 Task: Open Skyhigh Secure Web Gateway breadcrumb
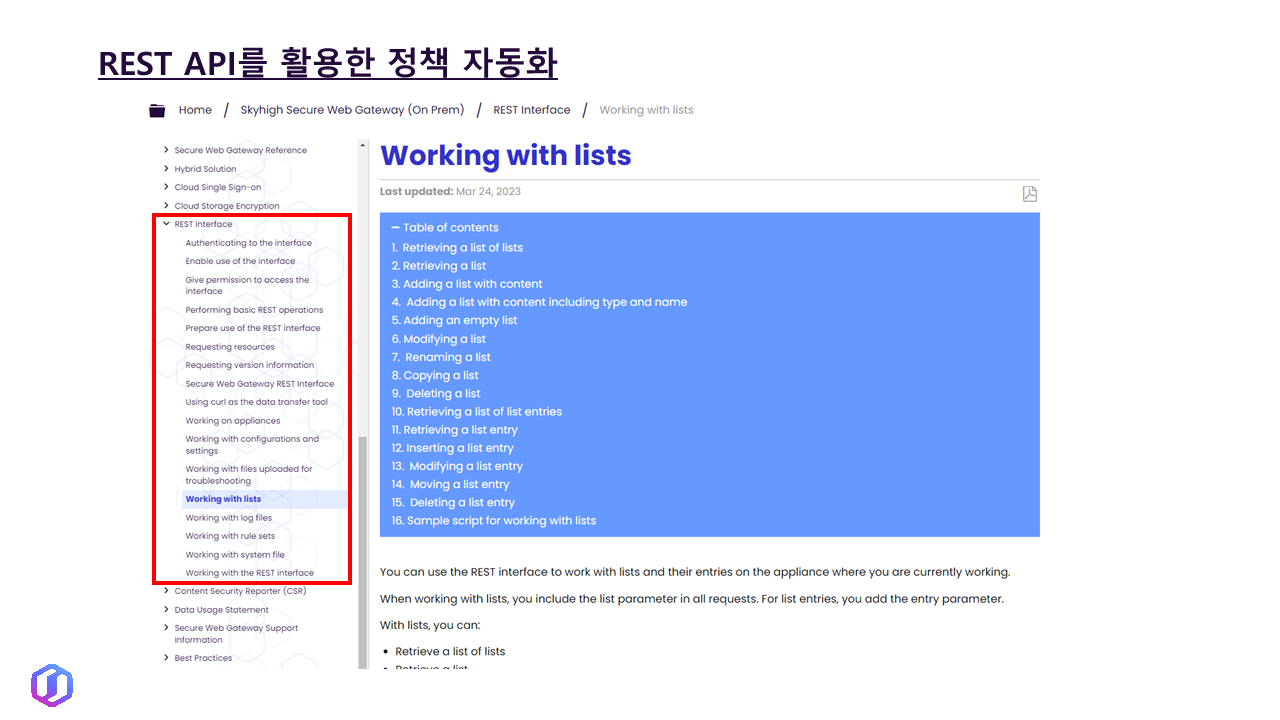tap(352, 110)
